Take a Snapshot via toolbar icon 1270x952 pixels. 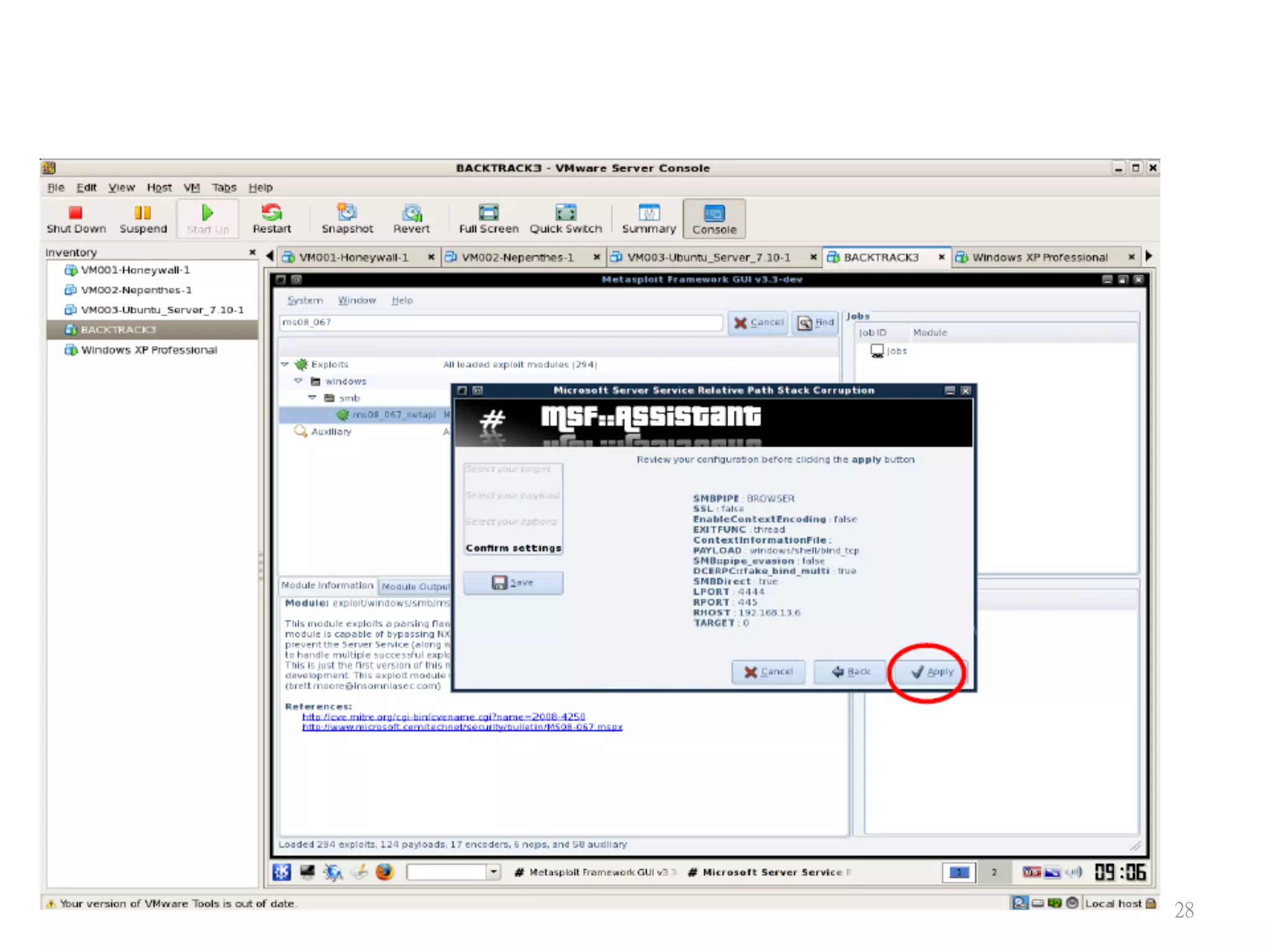click(347, 214)
